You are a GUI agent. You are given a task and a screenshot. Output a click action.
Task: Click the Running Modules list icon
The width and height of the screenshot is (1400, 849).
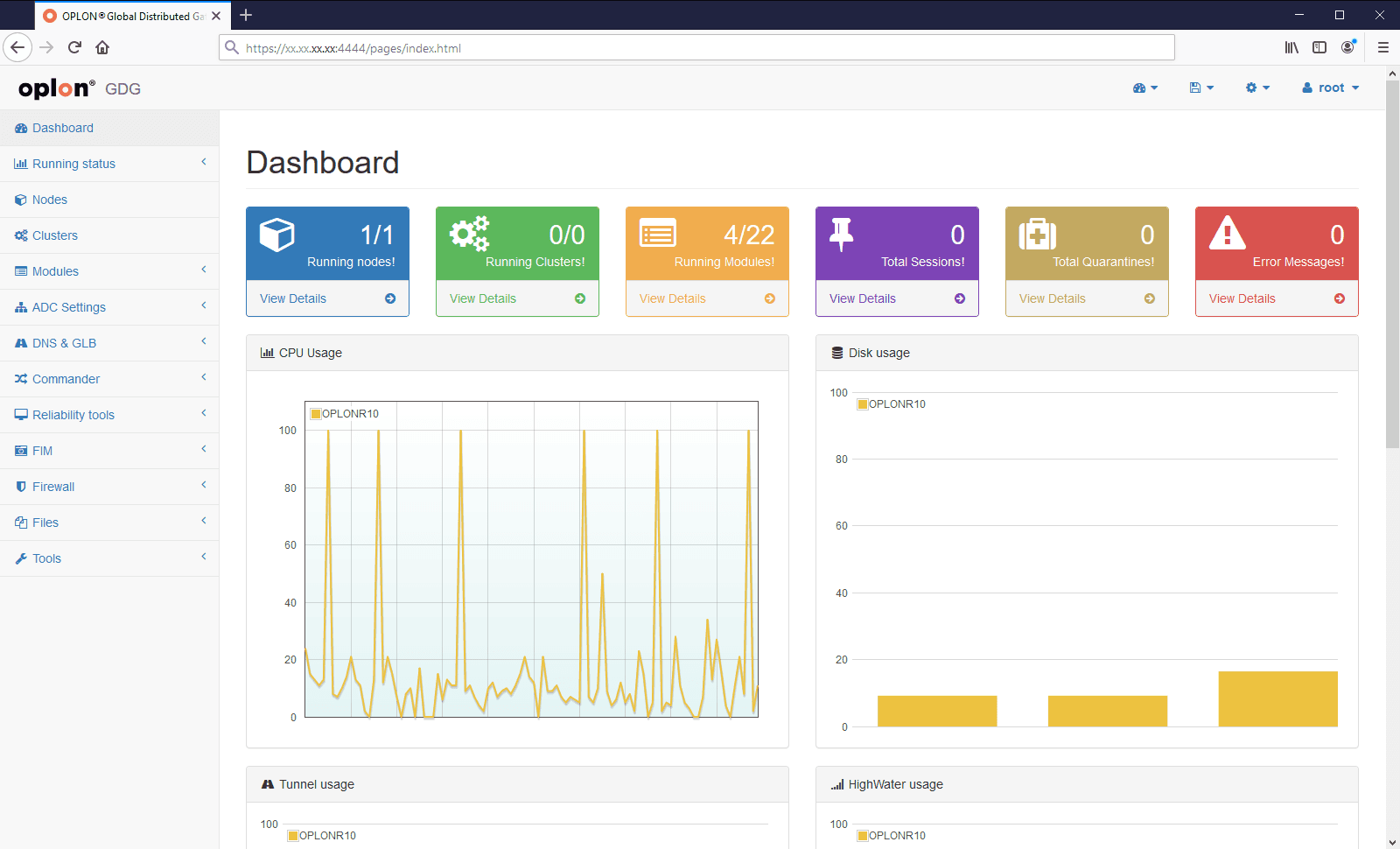(658, 234)
